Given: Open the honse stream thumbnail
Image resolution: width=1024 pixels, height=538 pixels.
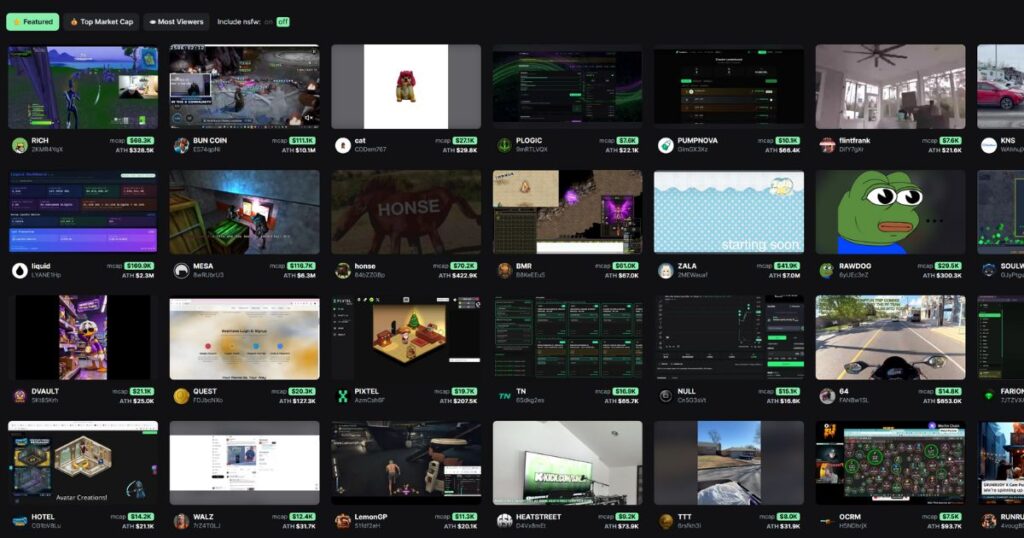Looking at the screenshot, I should pyautogui.click(x=406, y=212).
